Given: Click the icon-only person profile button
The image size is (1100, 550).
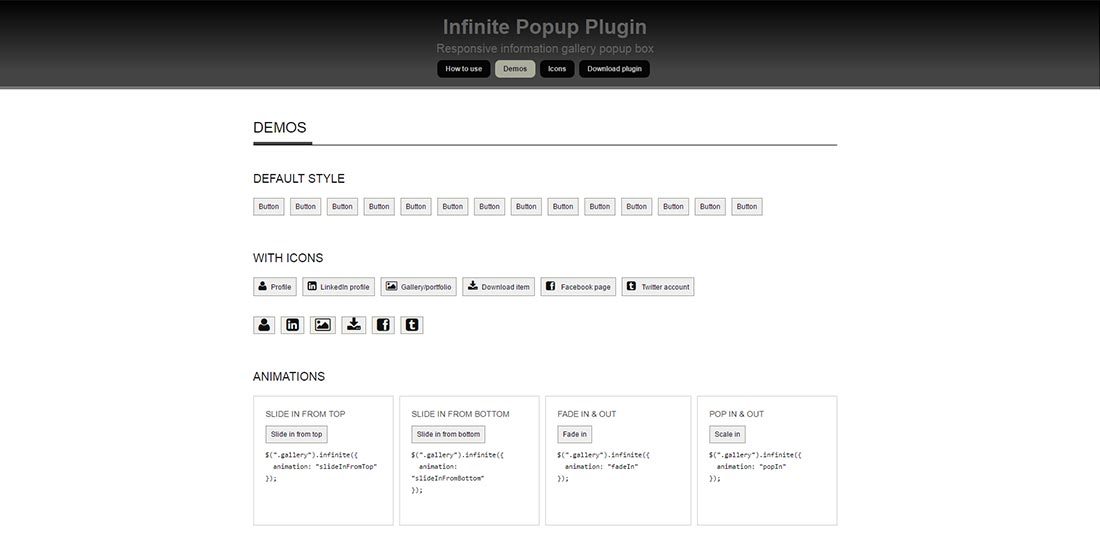Looking at the screenshot, I should tap(264, 325).
